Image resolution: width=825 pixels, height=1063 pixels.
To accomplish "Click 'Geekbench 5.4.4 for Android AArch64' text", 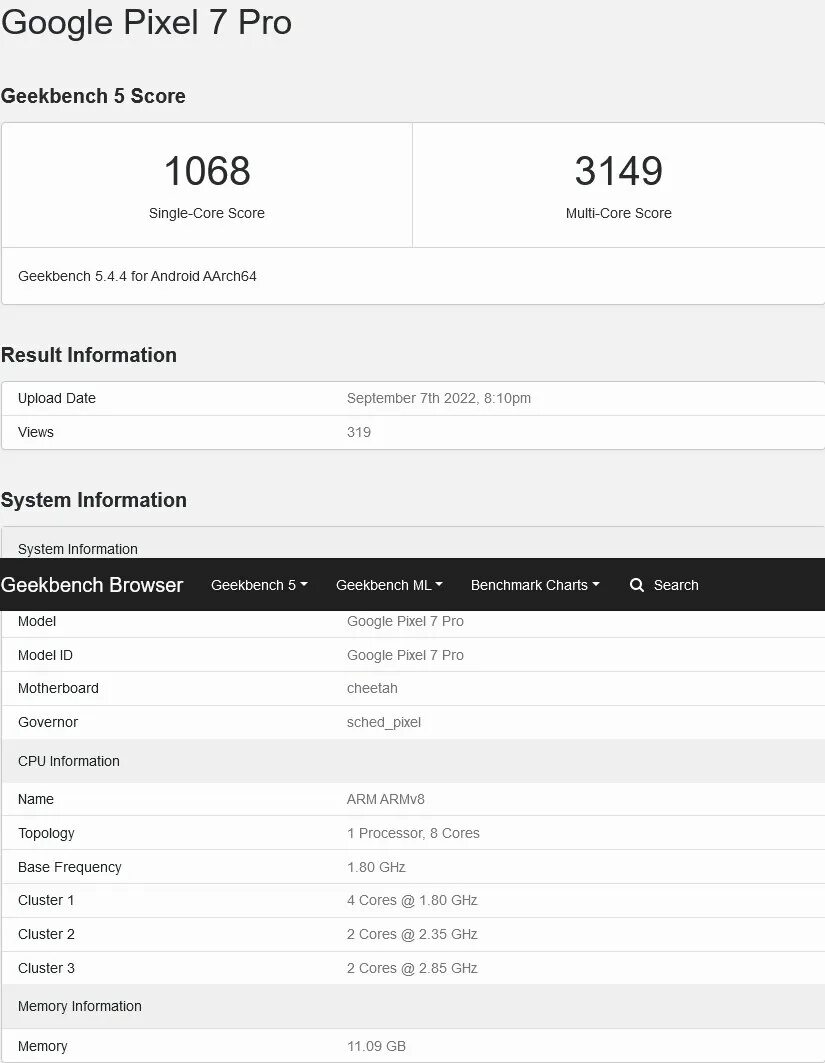I will [137, 276].
